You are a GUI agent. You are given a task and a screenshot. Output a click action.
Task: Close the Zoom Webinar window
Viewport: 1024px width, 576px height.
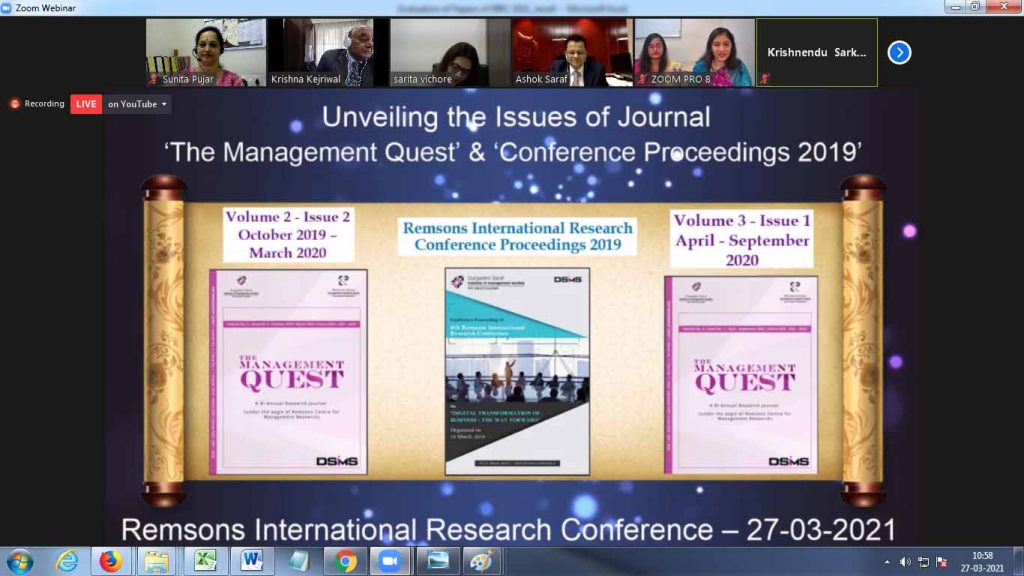pos(1004,7)
